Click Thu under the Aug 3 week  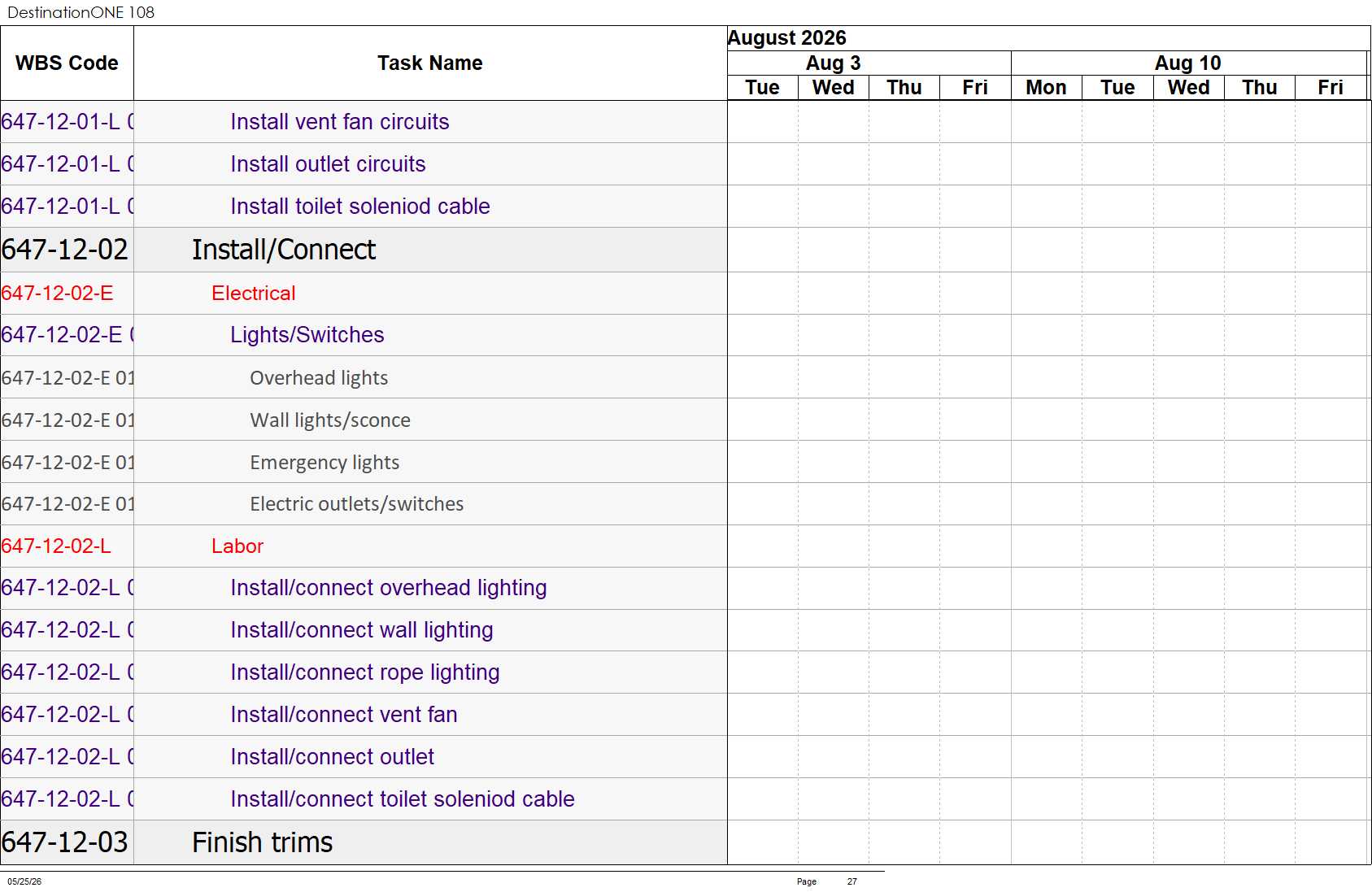pos(904,87)
